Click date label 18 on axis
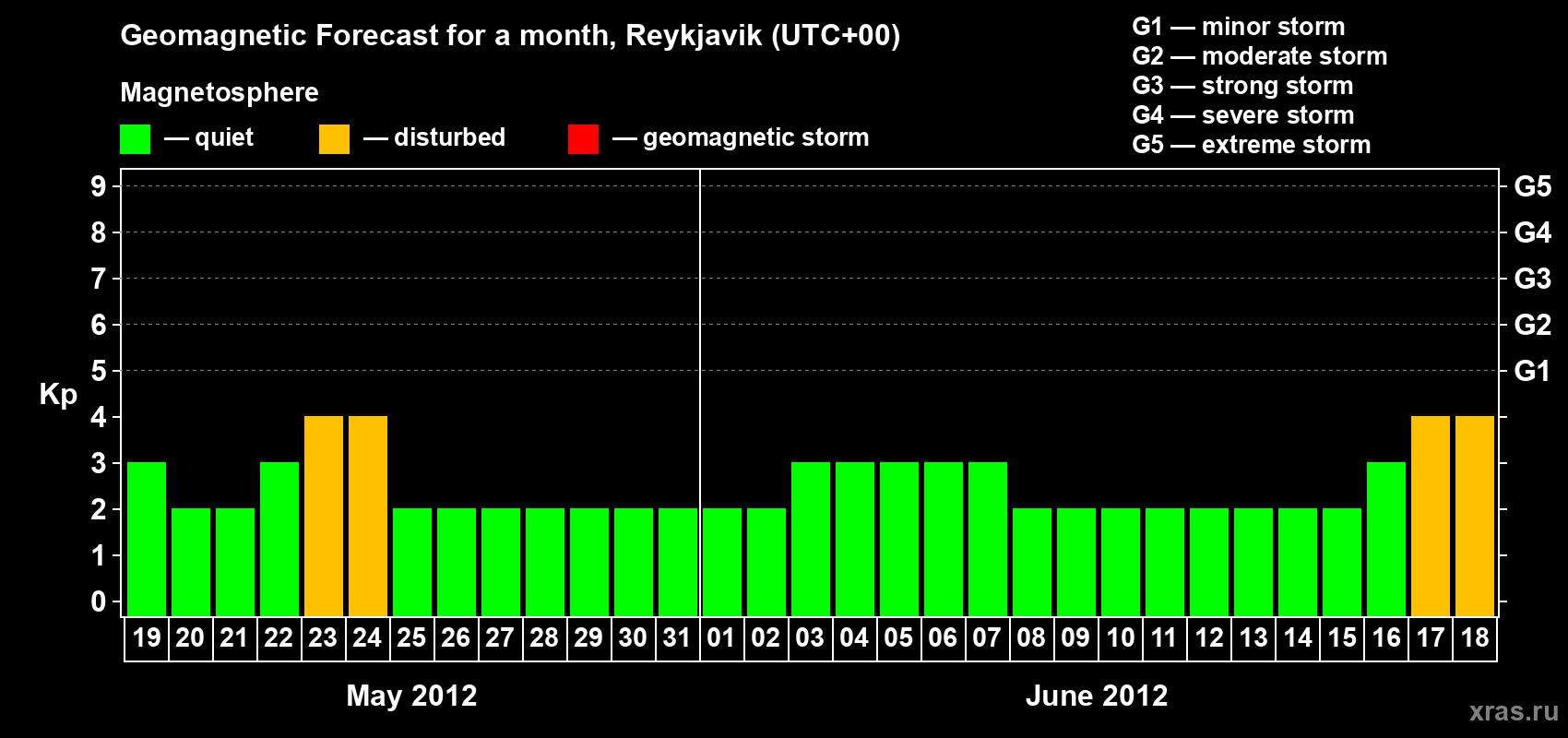The image size is (1568, 738). (1475, 638)
